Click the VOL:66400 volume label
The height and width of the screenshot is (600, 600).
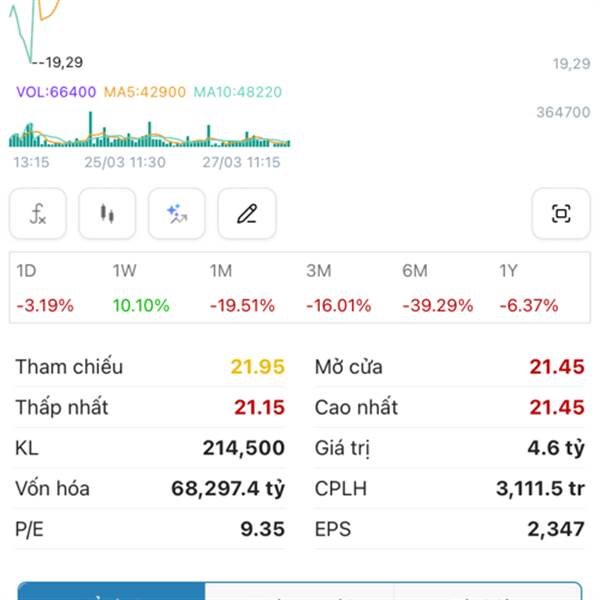(56, 92)
